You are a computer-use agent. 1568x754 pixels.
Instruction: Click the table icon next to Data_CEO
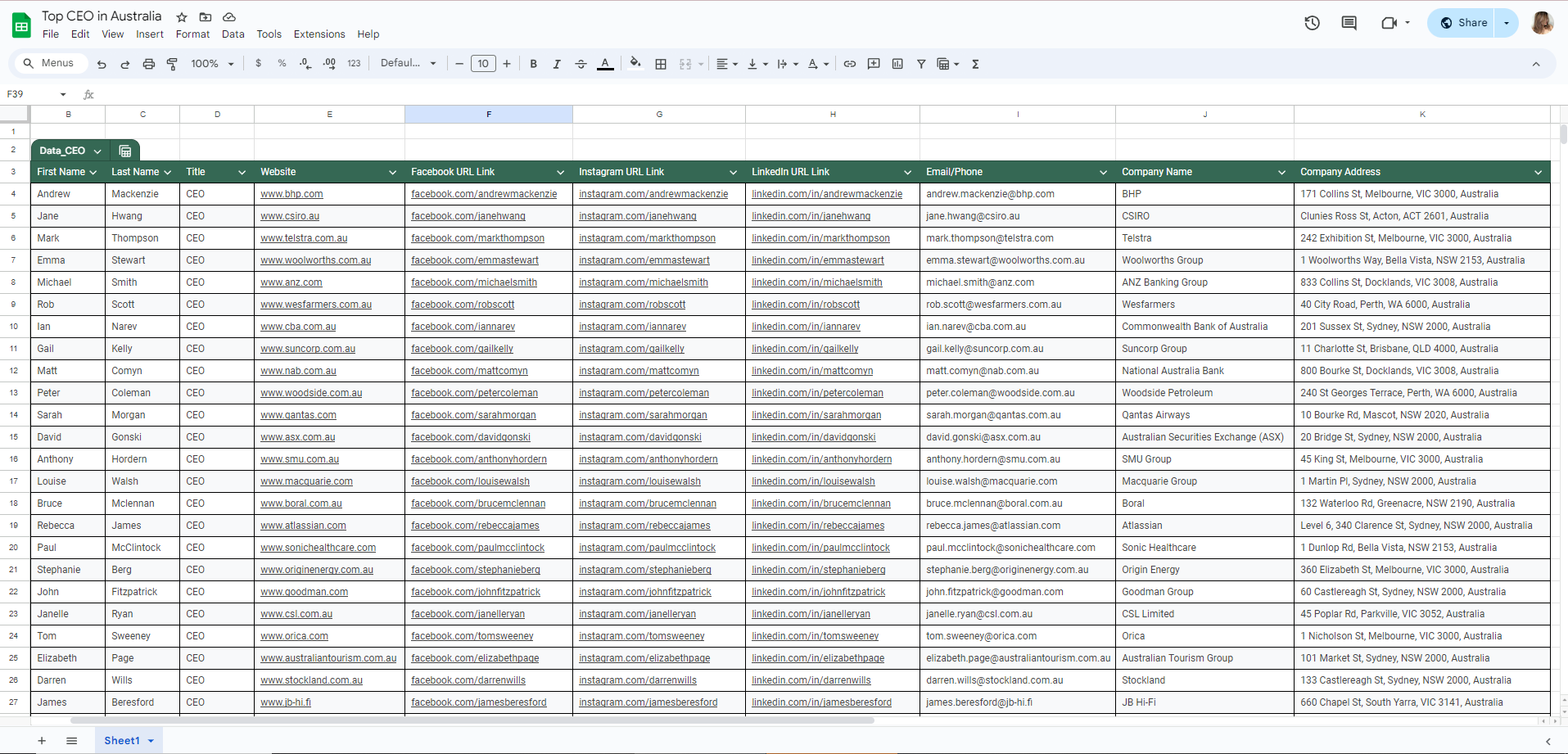125,151
